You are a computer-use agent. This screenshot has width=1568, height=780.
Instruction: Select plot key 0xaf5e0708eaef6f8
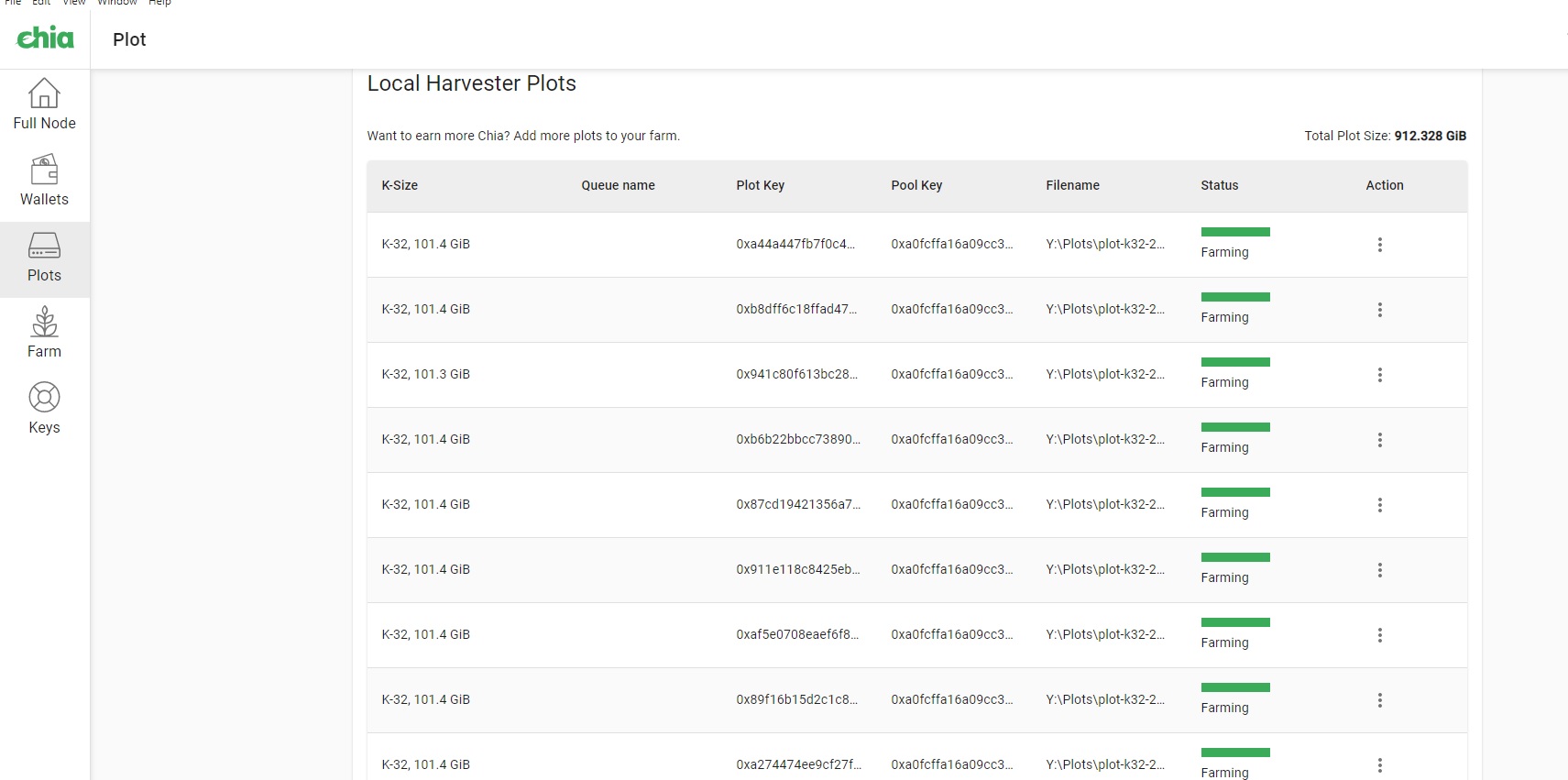(797, 634)
